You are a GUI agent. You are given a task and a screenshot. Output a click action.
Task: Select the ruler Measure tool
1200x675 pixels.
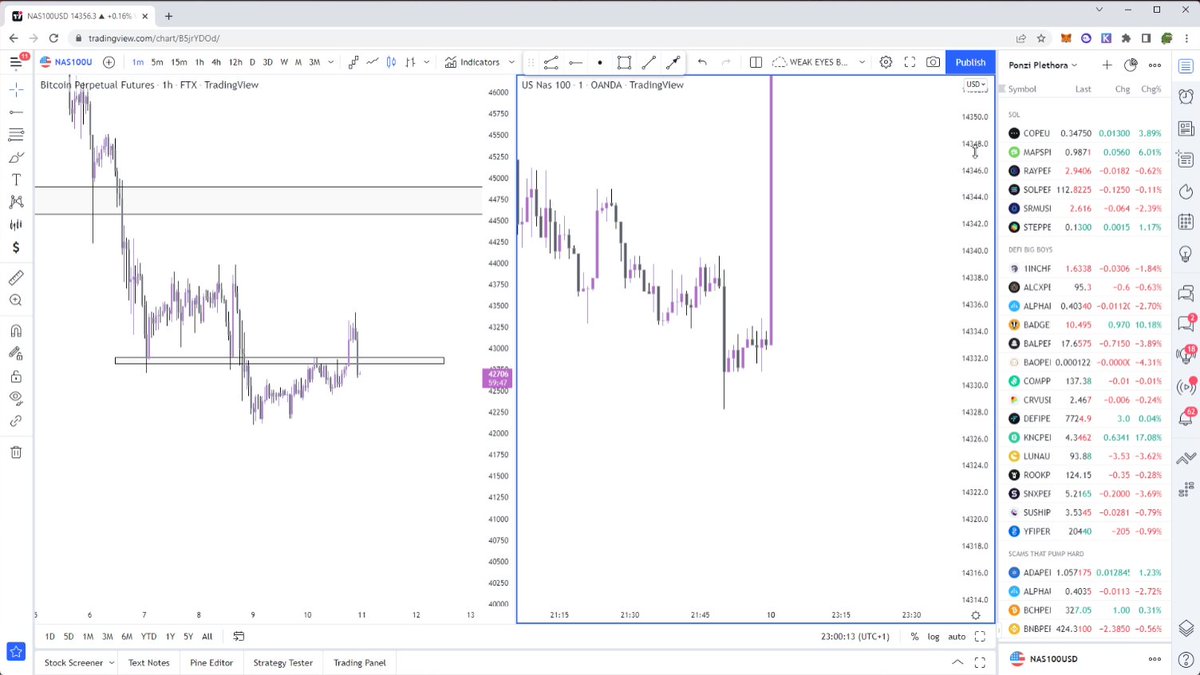pyautogui.click(x=16, y=277)
